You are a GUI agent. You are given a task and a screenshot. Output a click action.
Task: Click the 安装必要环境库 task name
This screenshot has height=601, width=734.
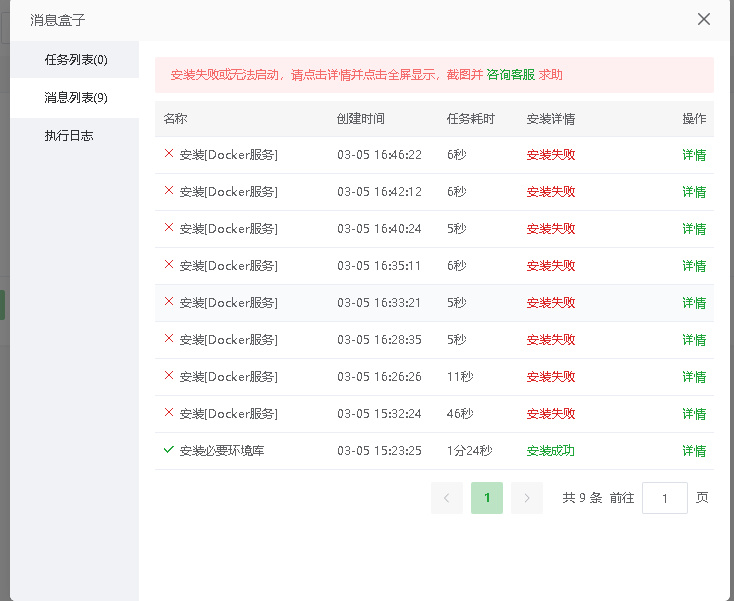pyautogui.click(x=222, y=451)
